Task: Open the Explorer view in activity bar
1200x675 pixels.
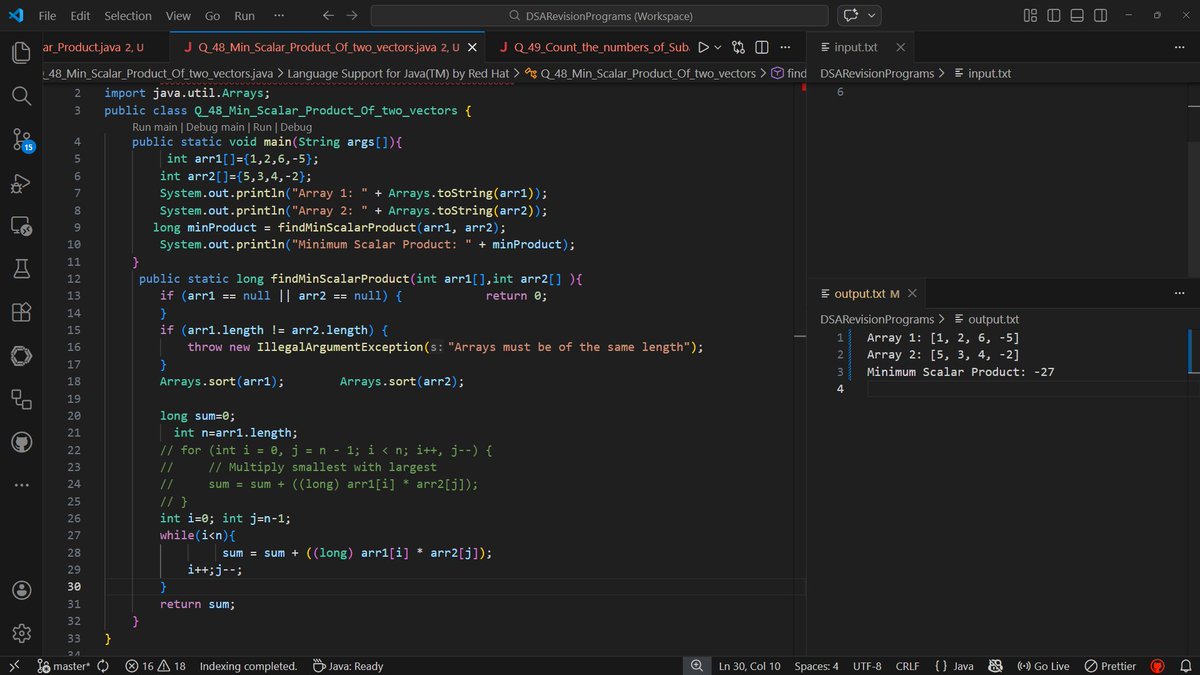Action: (22, 53)
